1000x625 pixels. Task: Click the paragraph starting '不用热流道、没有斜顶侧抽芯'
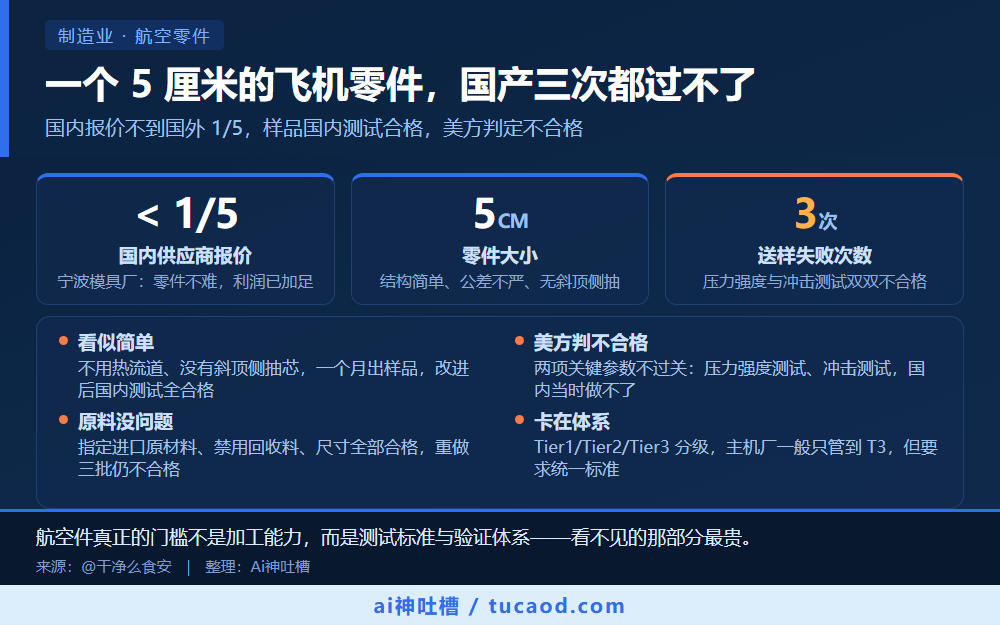[x=274, y=379]
